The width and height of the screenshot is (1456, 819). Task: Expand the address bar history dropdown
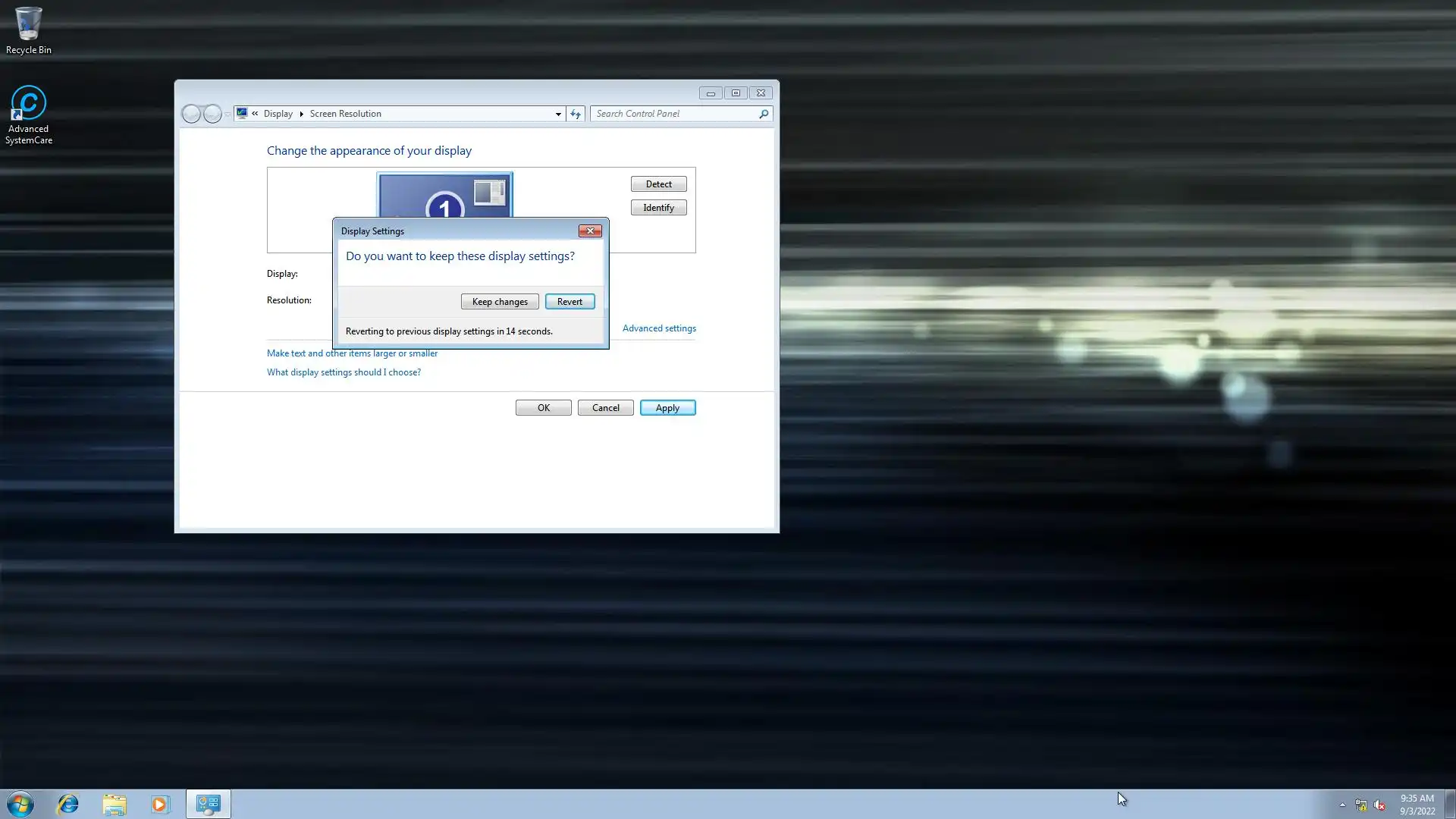(x=558, y=114)
